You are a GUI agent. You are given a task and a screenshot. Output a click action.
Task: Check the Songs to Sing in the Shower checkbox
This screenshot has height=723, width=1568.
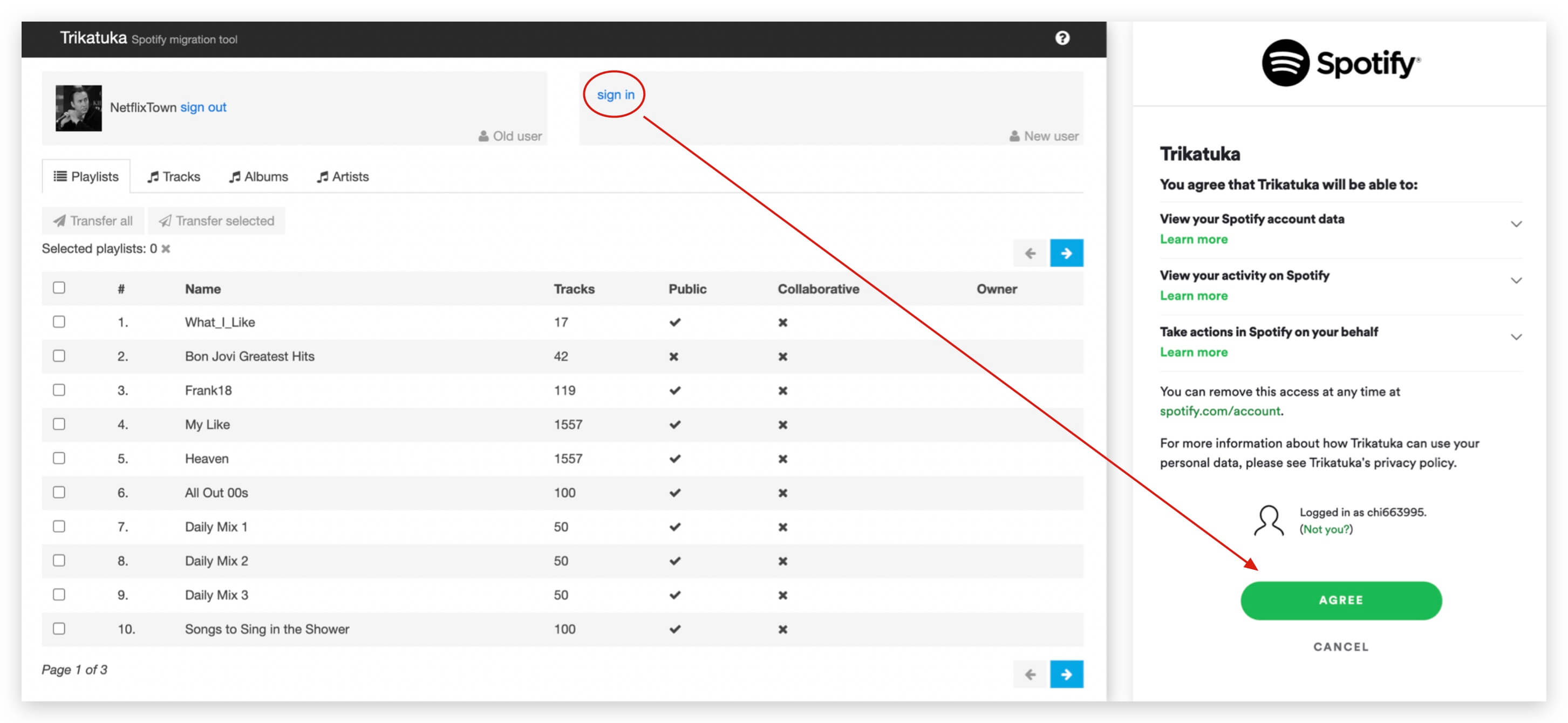pyautogui.click(x=58, y=628)
